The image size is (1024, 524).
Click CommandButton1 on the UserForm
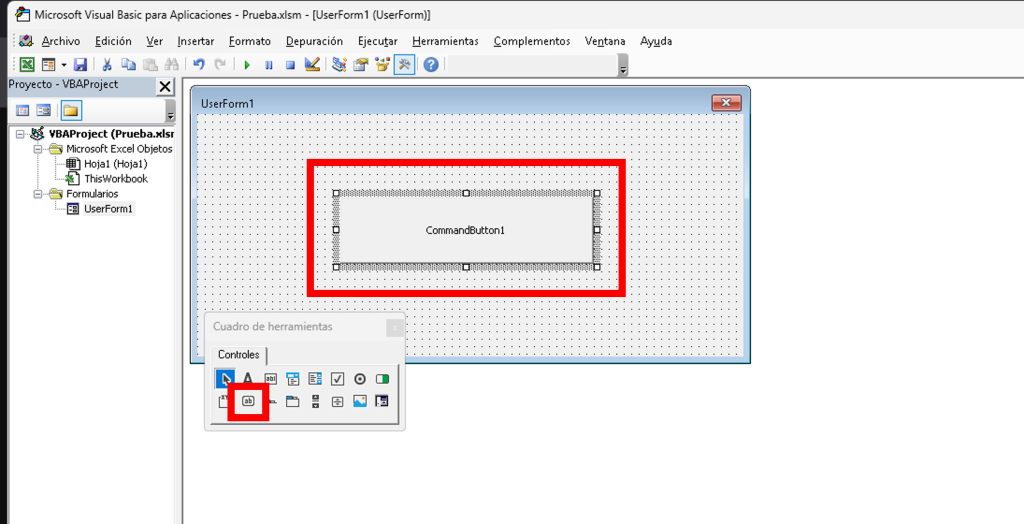[x=465, y=230]
